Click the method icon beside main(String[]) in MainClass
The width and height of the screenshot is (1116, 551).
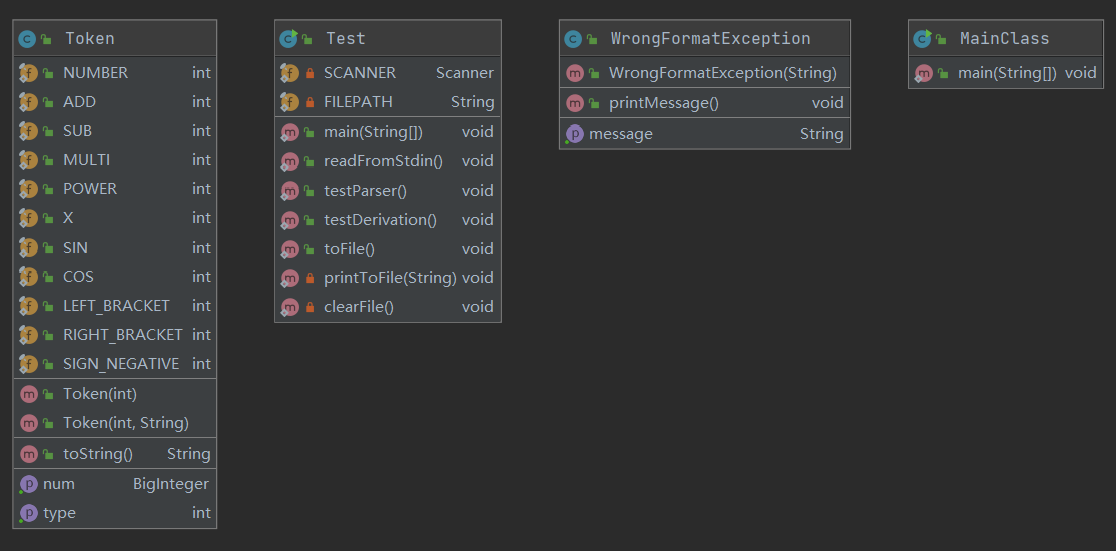point(923,73)
